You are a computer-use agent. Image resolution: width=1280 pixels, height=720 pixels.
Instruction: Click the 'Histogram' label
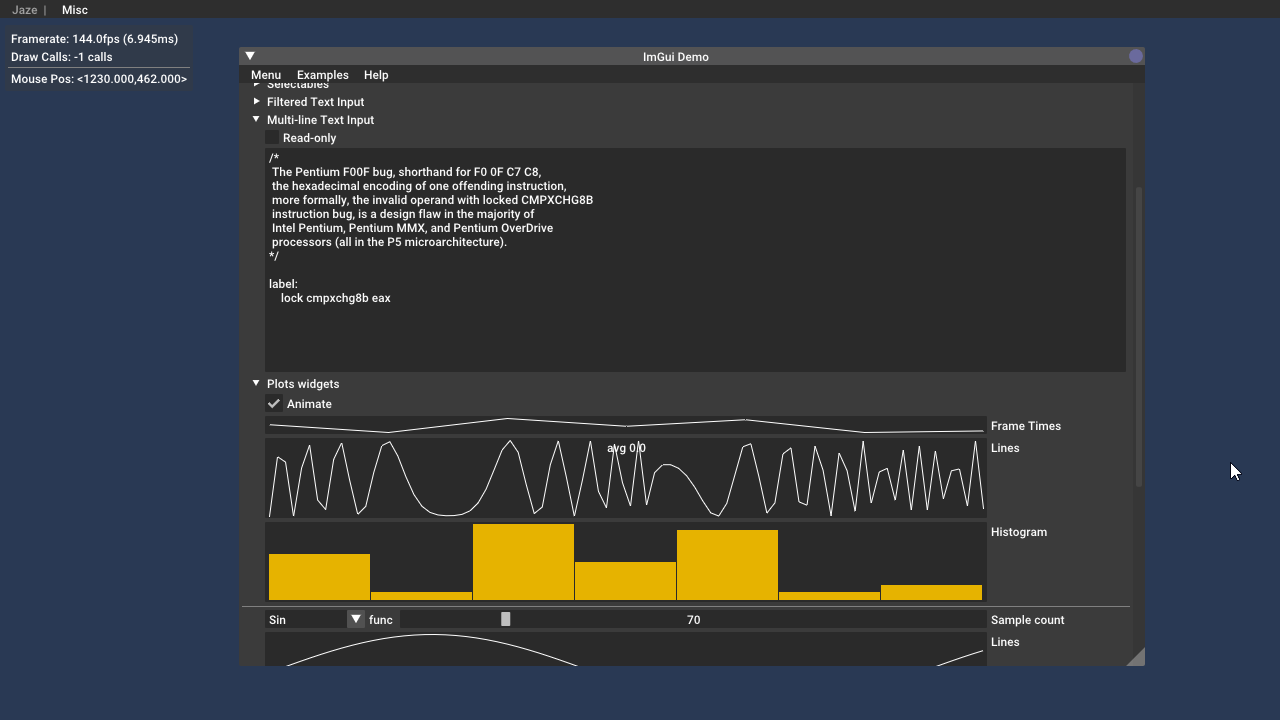(x=1019, y=532)
